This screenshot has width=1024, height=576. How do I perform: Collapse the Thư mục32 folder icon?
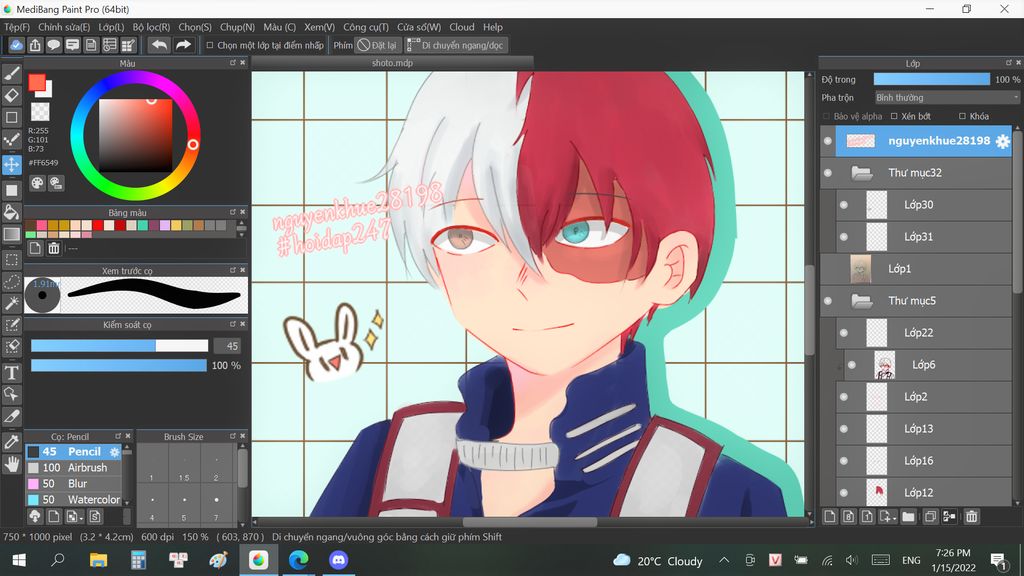862,173
